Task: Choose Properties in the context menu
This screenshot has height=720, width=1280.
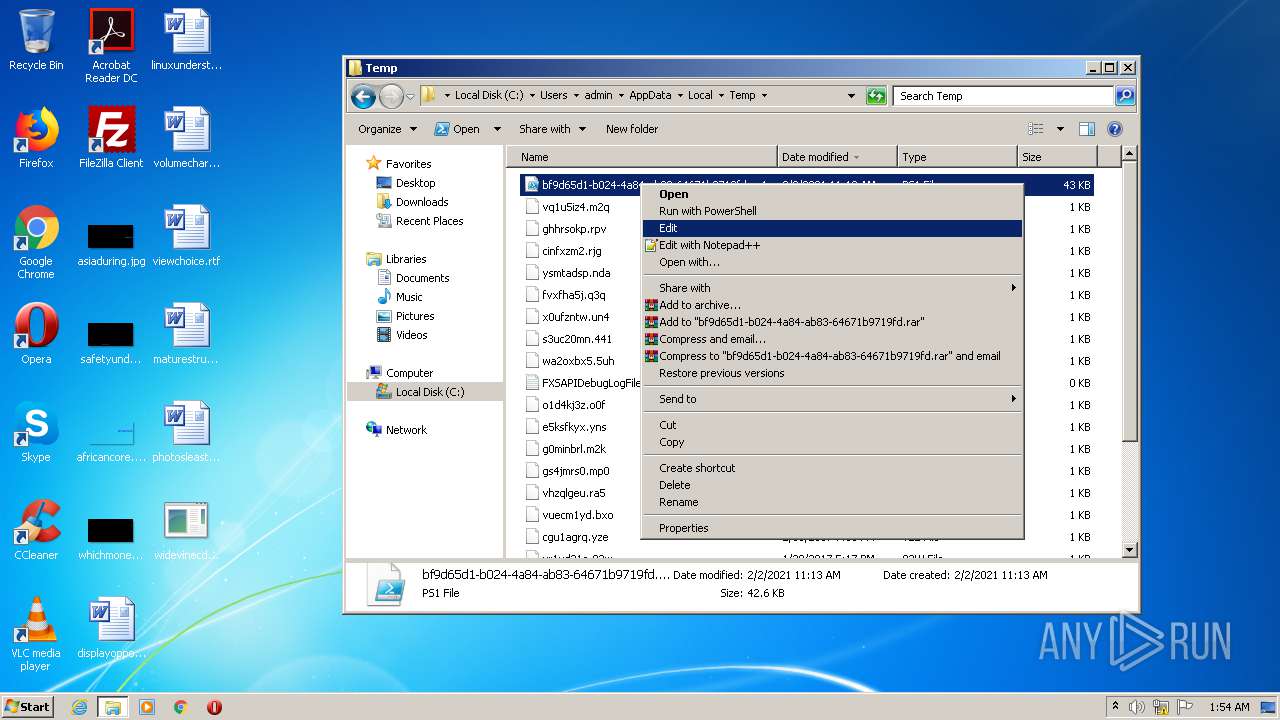Action: pos(683,528)
